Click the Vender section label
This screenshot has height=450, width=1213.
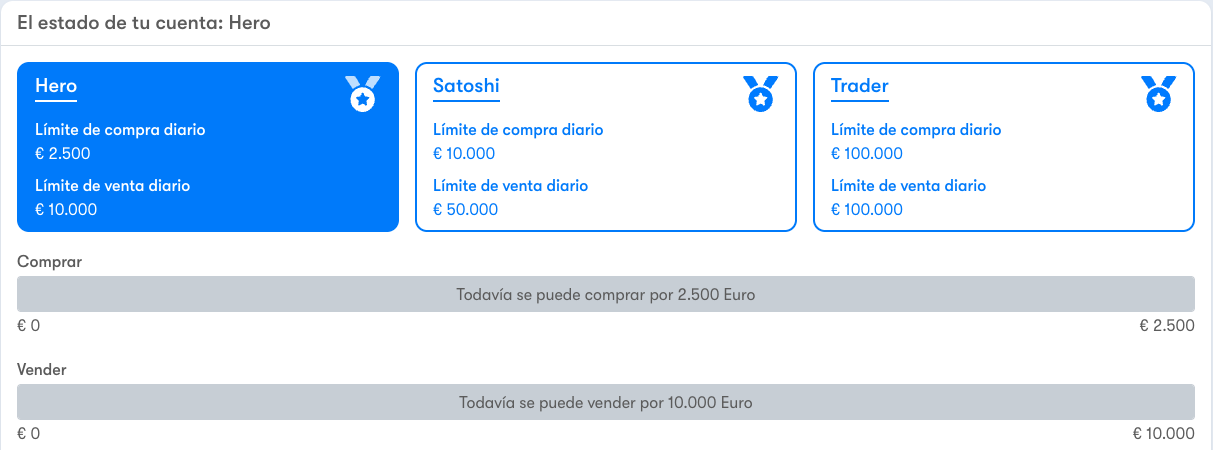pos(42,370)
